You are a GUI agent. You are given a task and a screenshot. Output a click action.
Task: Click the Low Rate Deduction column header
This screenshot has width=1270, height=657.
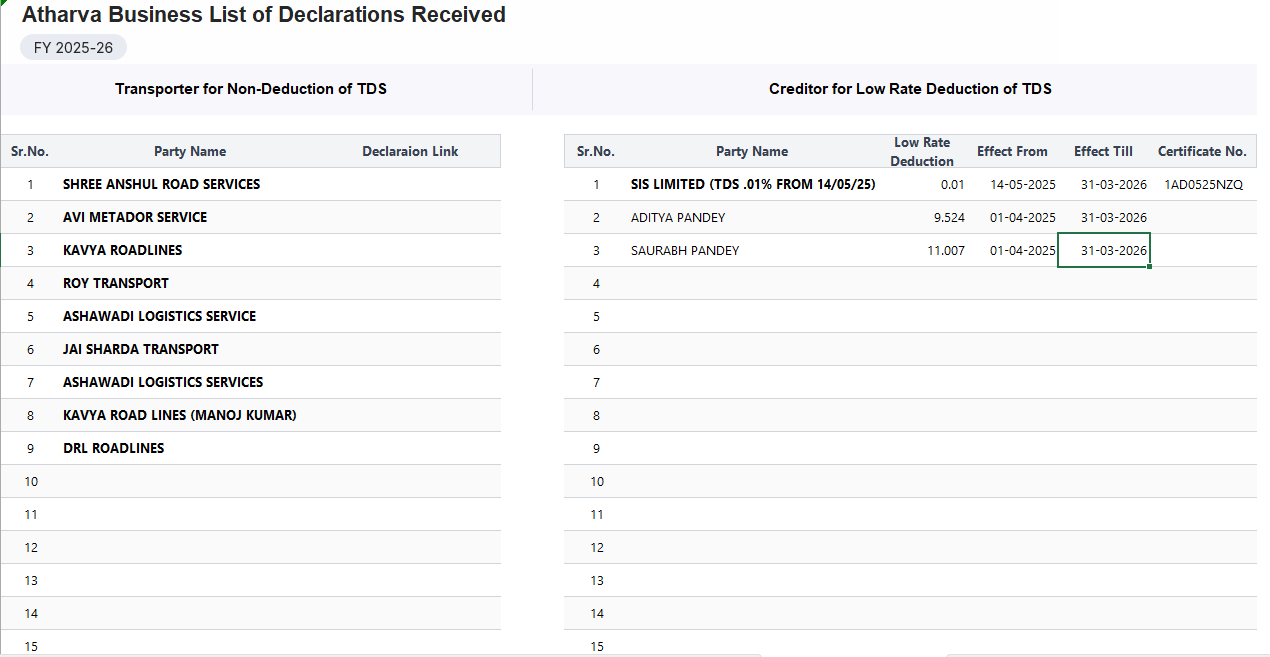[x=922, y=151]
